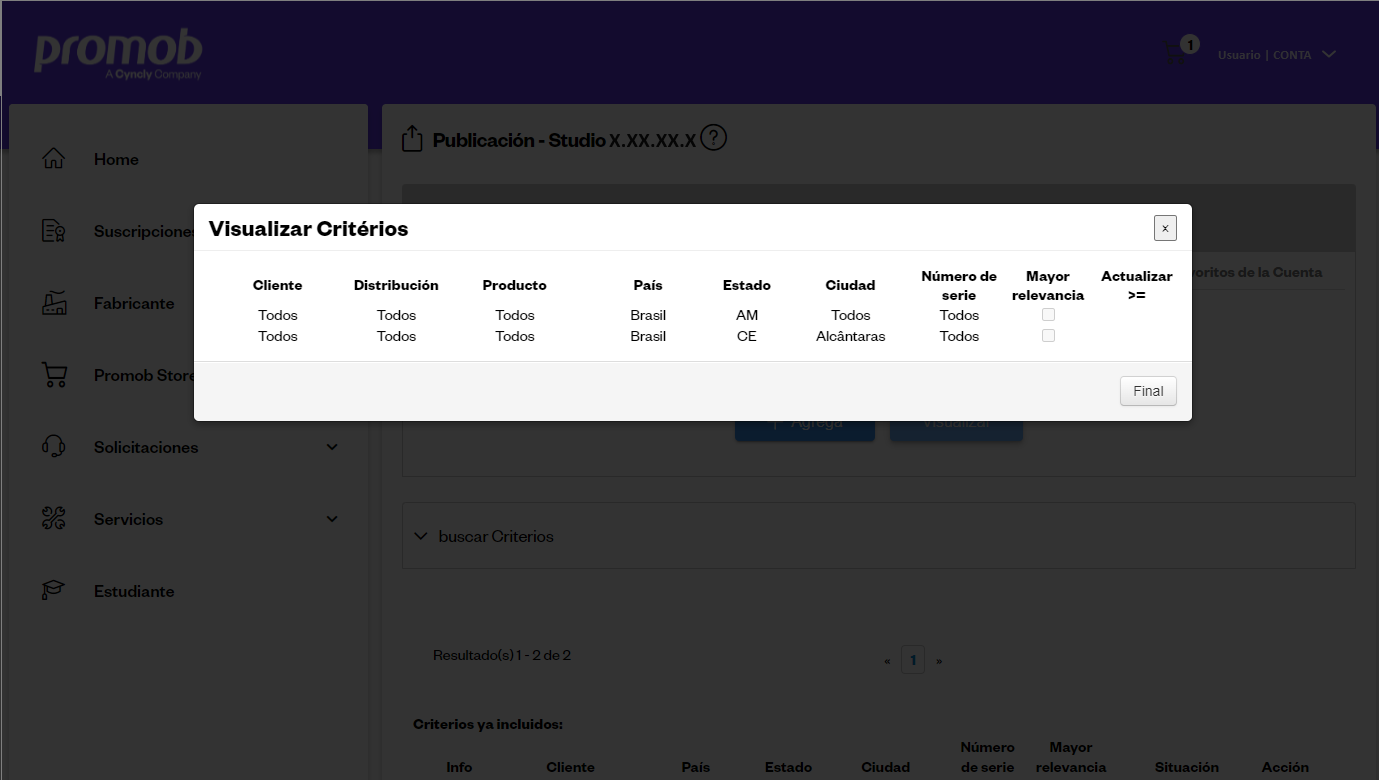This screenshot has height=780, width=1379.
Task: Open the Fabricante menu item
Action: [134, 303]
